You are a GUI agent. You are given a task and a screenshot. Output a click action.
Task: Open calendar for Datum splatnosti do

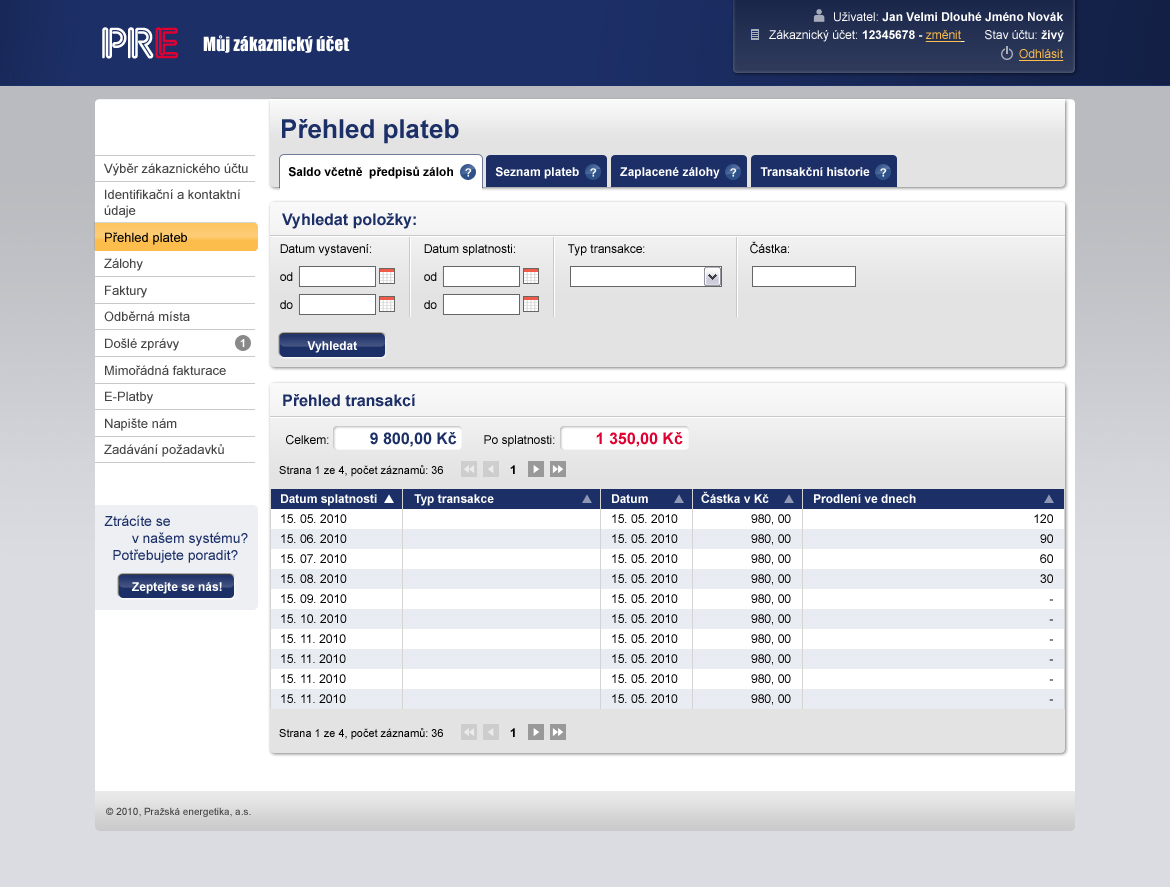pos(531,304)
